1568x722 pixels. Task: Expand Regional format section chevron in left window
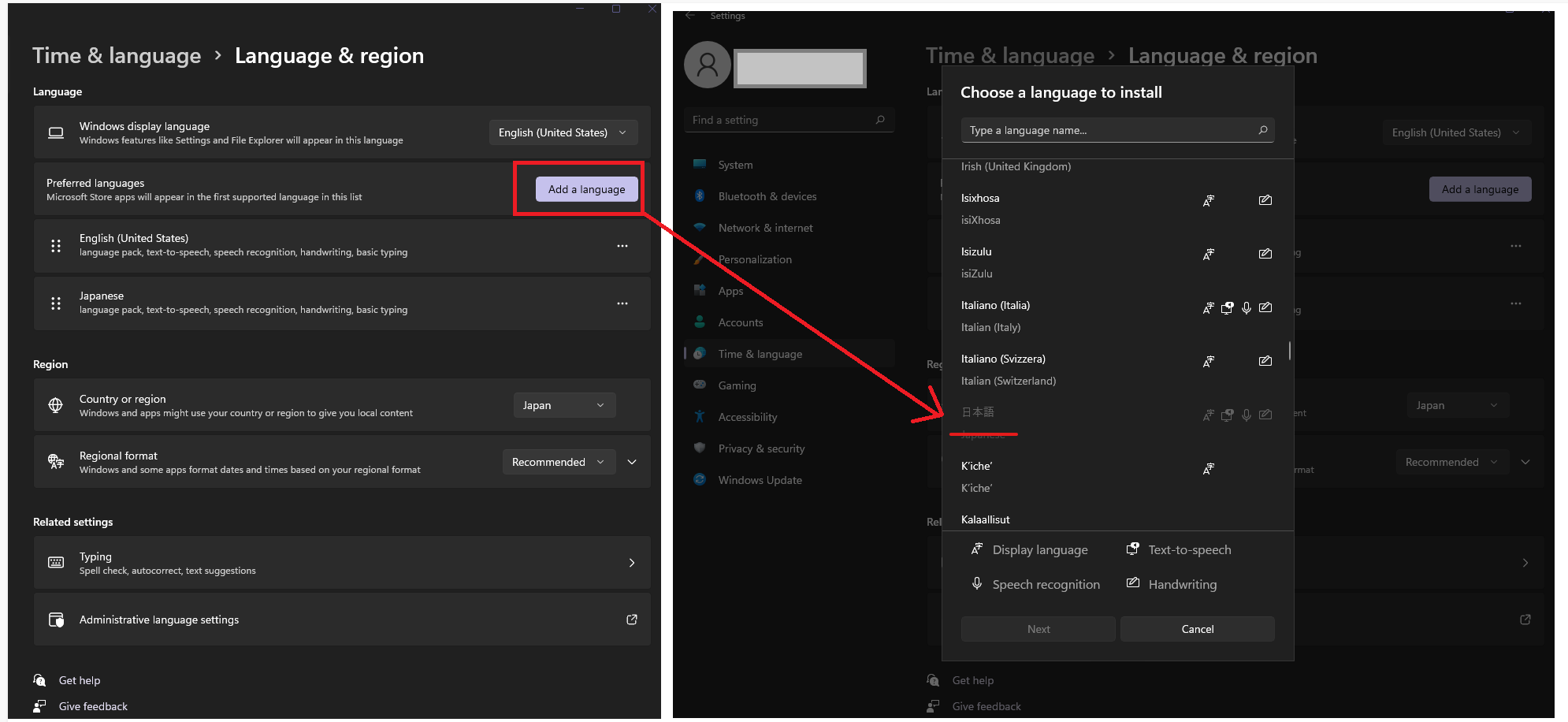pyautogui.click(x=632, y=462)
